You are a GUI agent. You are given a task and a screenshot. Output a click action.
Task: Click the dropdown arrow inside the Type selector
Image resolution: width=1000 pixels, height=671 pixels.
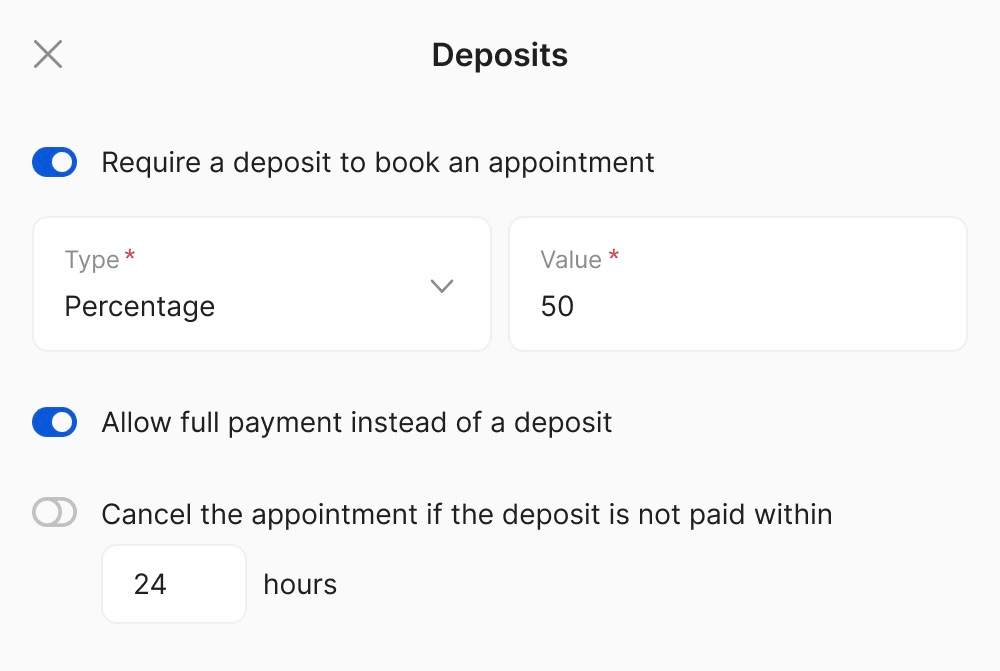(x=441, y=286)
